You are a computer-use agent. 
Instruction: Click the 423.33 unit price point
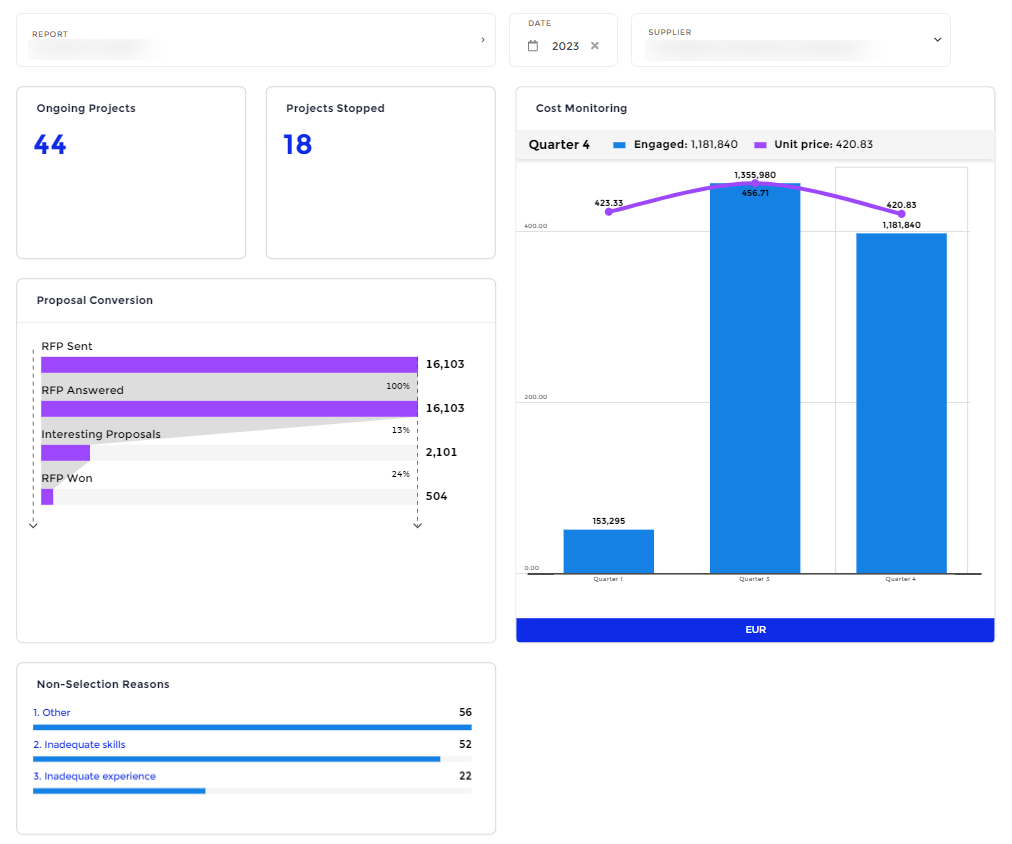coord(608,212)
